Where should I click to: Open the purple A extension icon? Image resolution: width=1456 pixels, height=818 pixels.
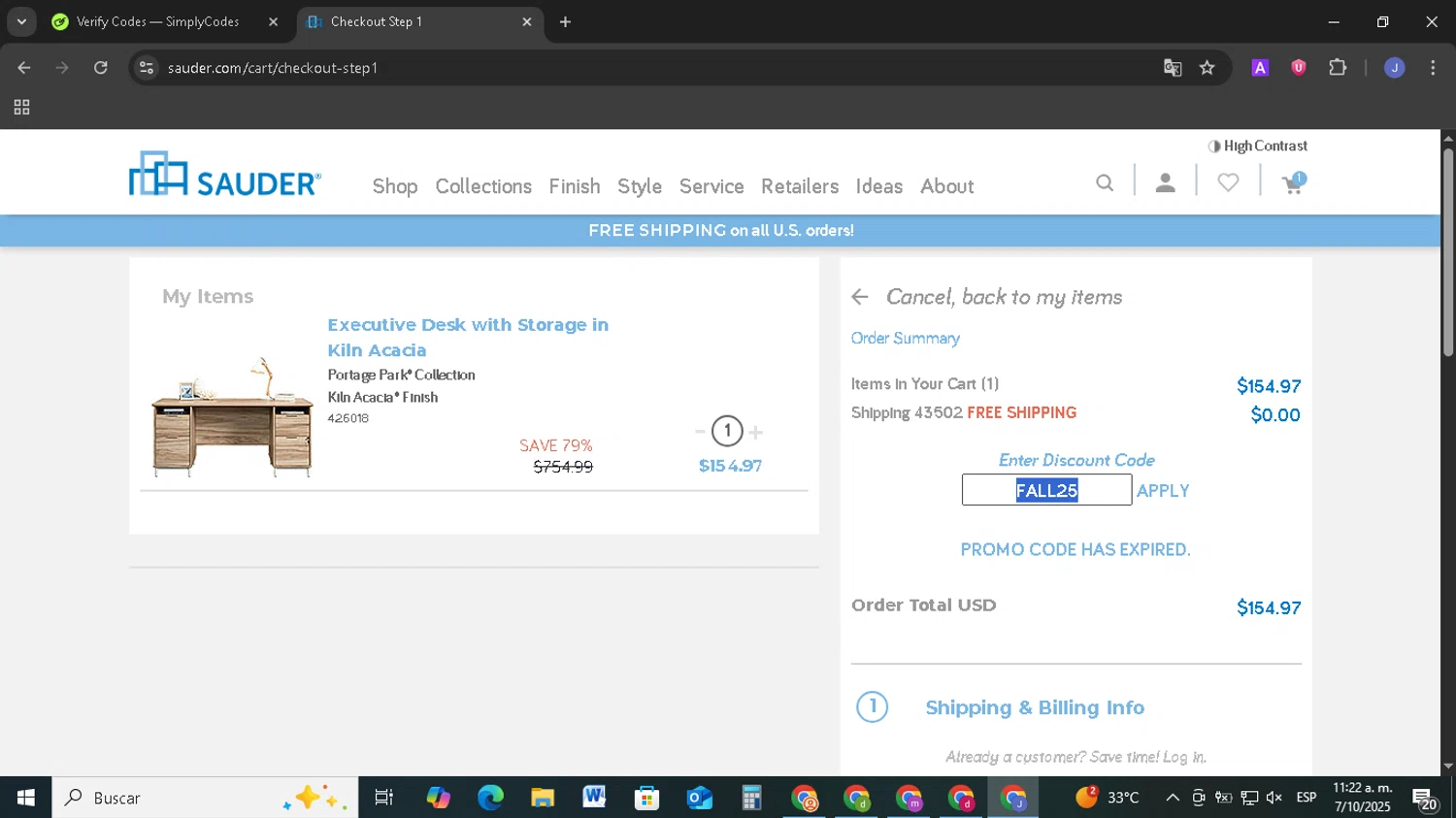click(x=1260, y=68)
